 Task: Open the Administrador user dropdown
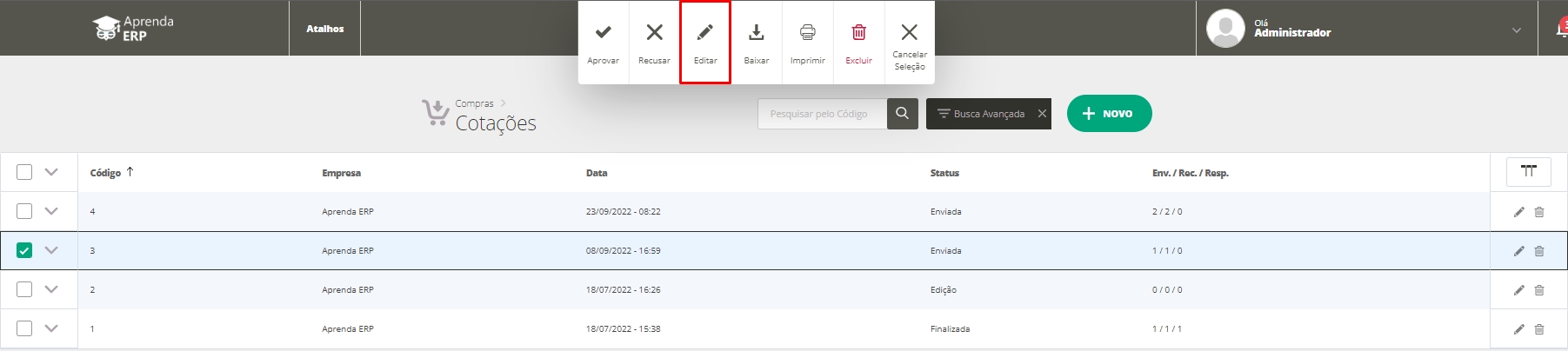(1516, 30)
